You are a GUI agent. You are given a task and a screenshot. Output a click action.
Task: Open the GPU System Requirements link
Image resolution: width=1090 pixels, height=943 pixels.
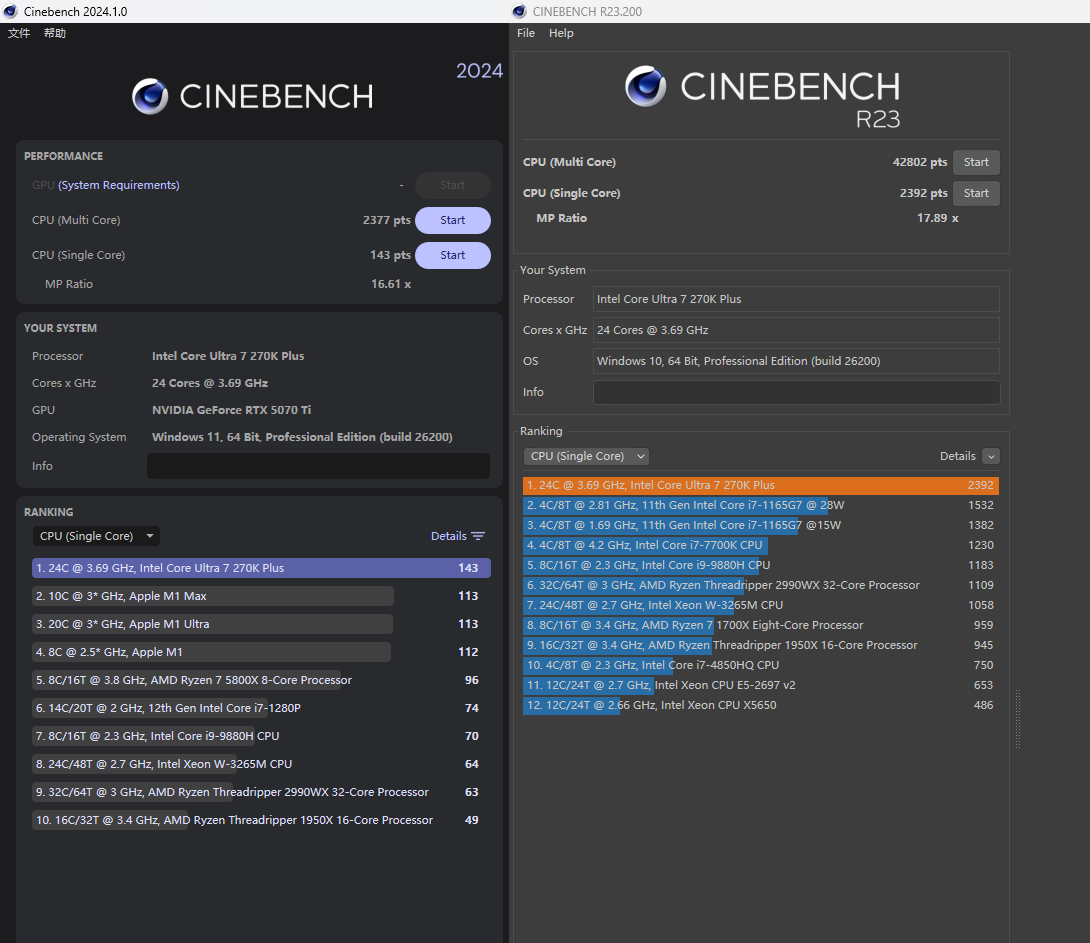tap(119, 185)
